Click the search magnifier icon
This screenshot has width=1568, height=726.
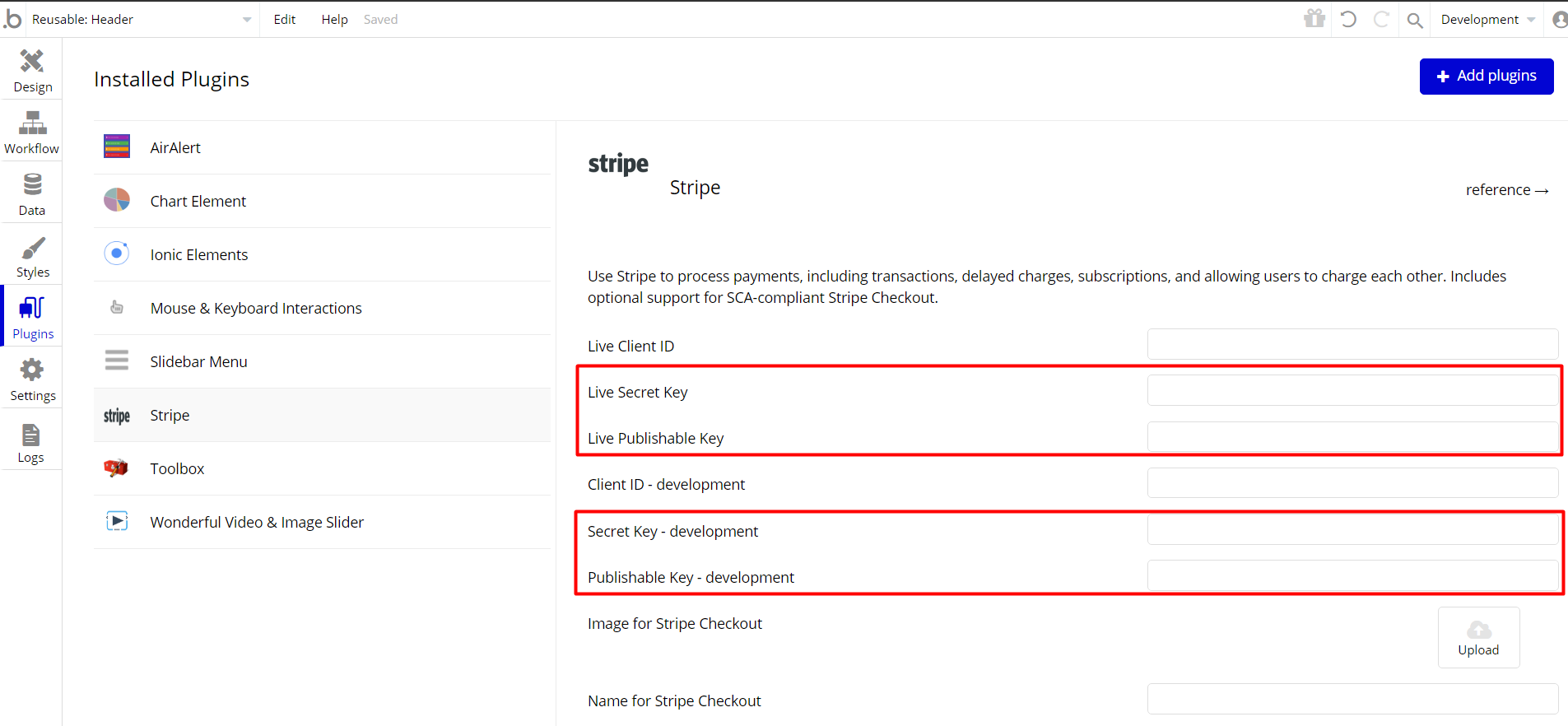click(x=1414, y=20)
